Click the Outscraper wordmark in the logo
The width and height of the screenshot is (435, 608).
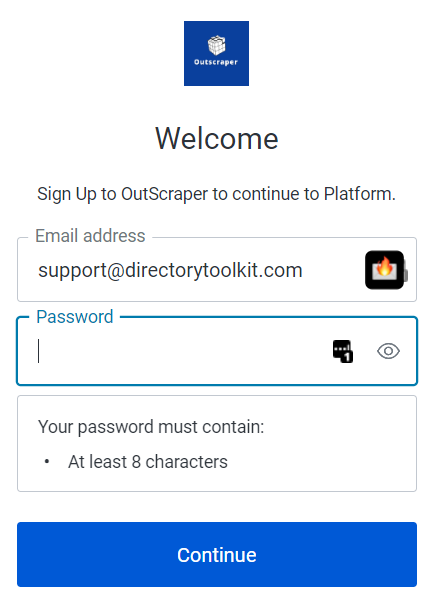(x=216, y=62)
